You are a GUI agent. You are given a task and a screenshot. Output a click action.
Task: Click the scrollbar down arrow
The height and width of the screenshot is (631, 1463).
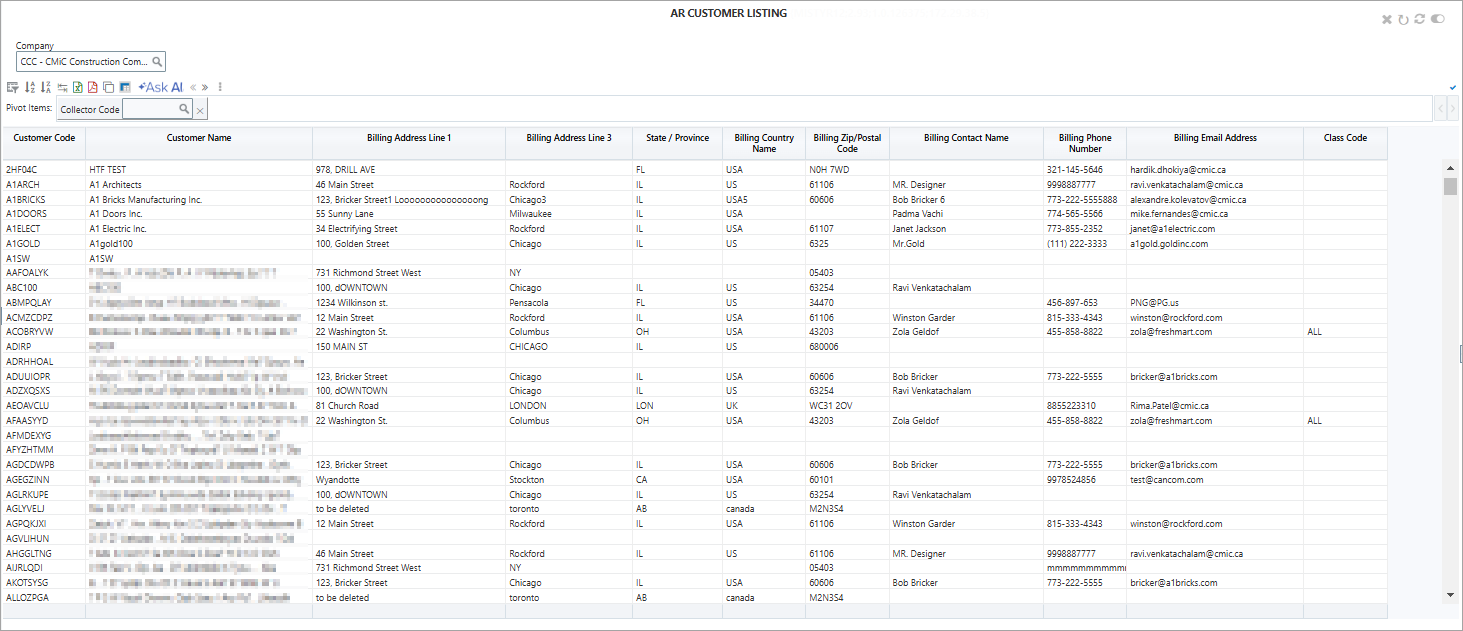pyautogui.click(x=1450, y=595)
